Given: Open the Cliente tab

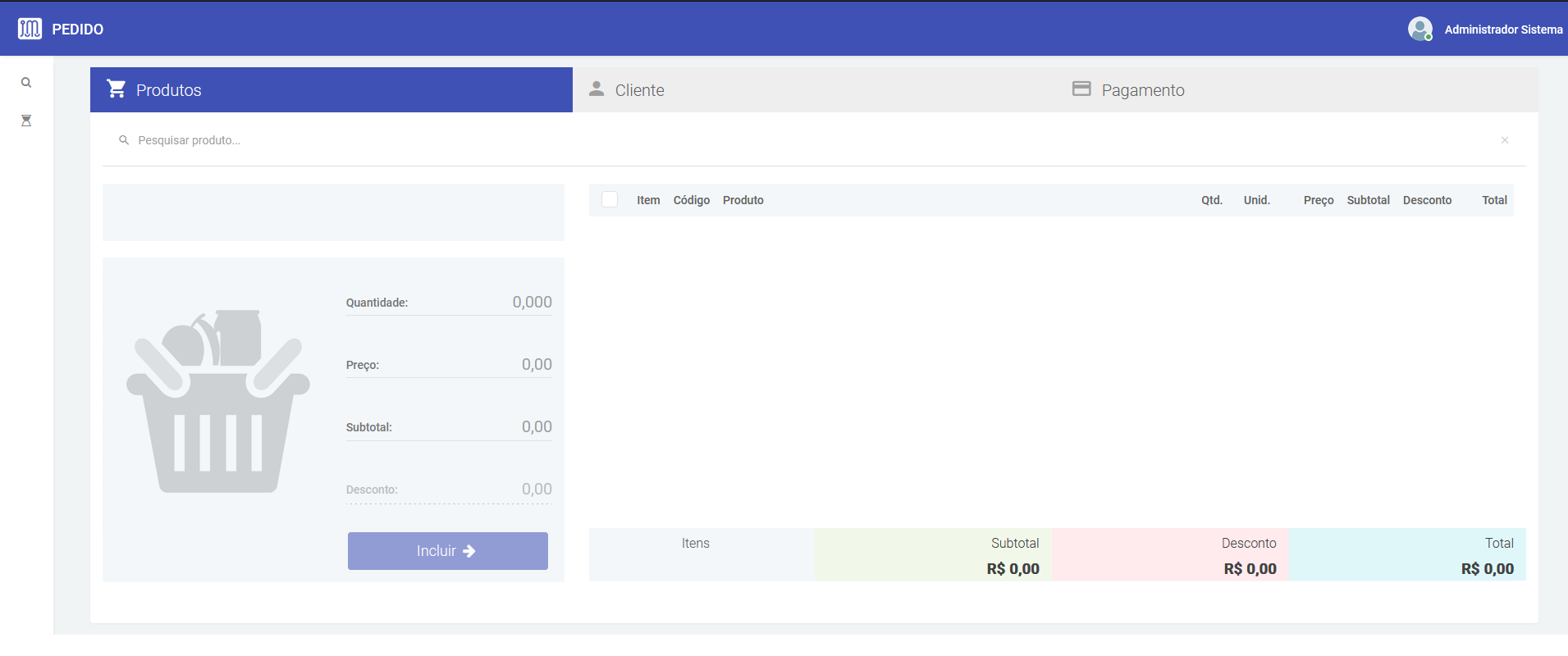Looking at the screenshot, I should [x=639, y=90].
